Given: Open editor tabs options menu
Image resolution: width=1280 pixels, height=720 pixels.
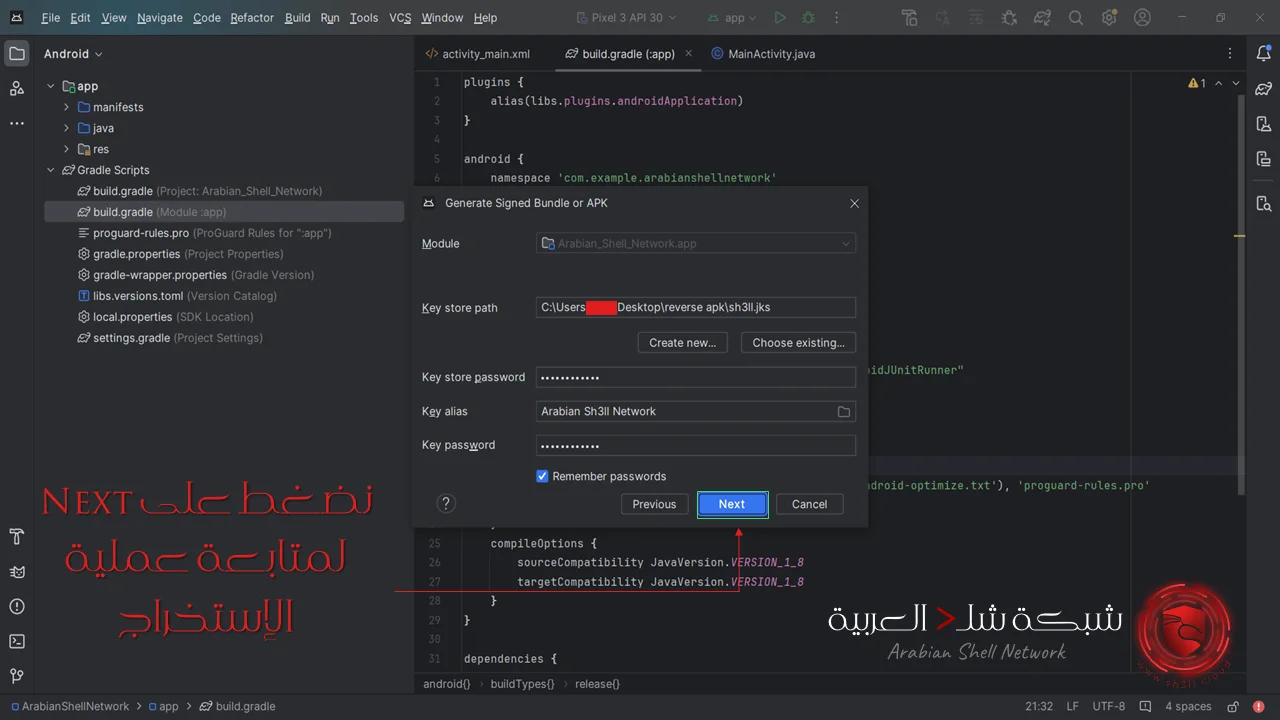Looking at the screenshot, I should [x=1230, y=54].
